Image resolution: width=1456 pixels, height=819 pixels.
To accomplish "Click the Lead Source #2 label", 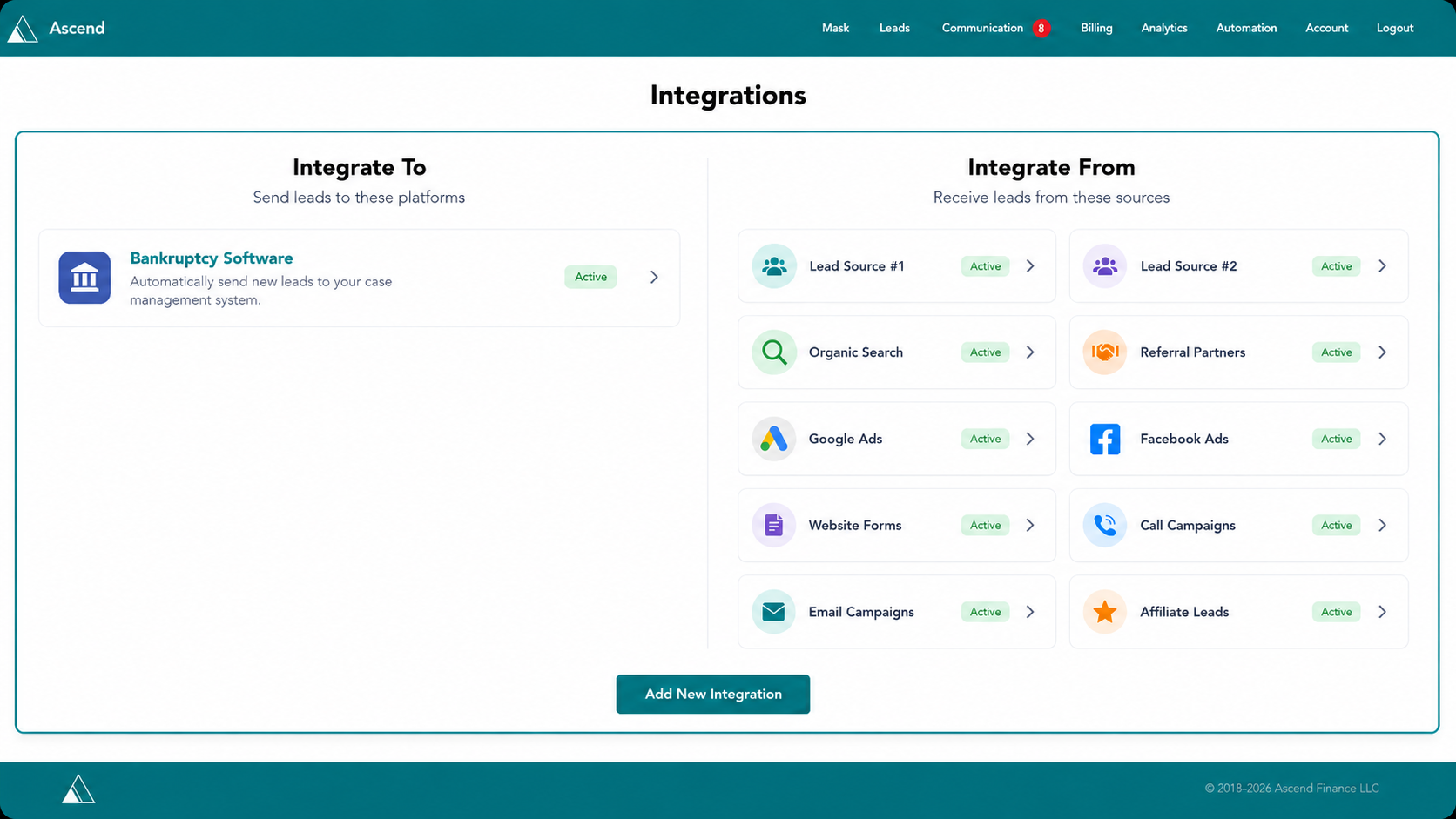I will pyautogui.click(x=1189, y=266).
